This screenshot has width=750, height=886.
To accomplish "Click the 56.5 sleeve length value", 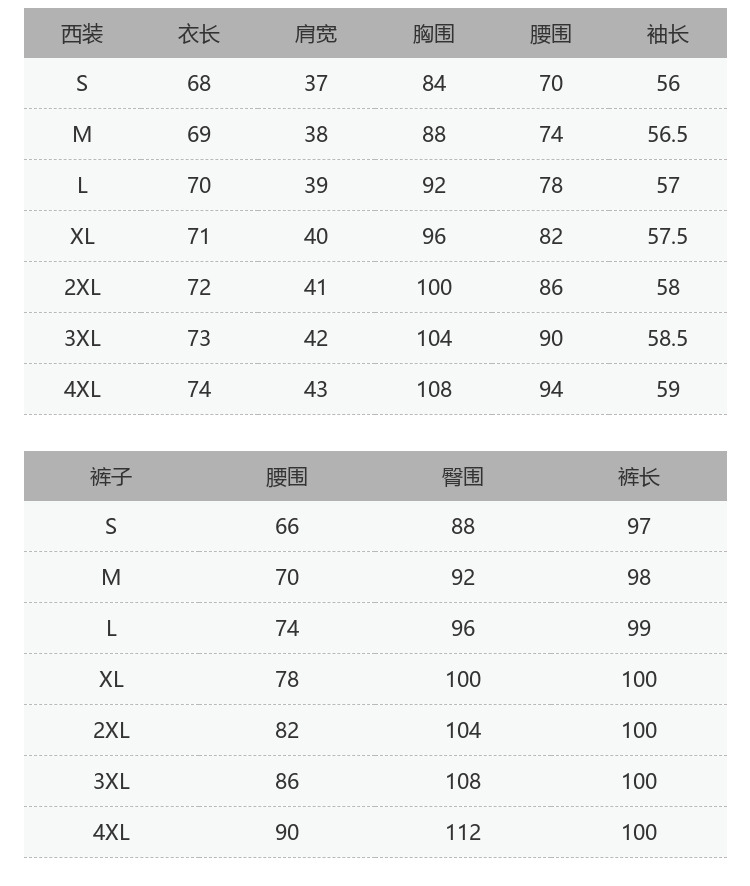I will coord(667,134).
